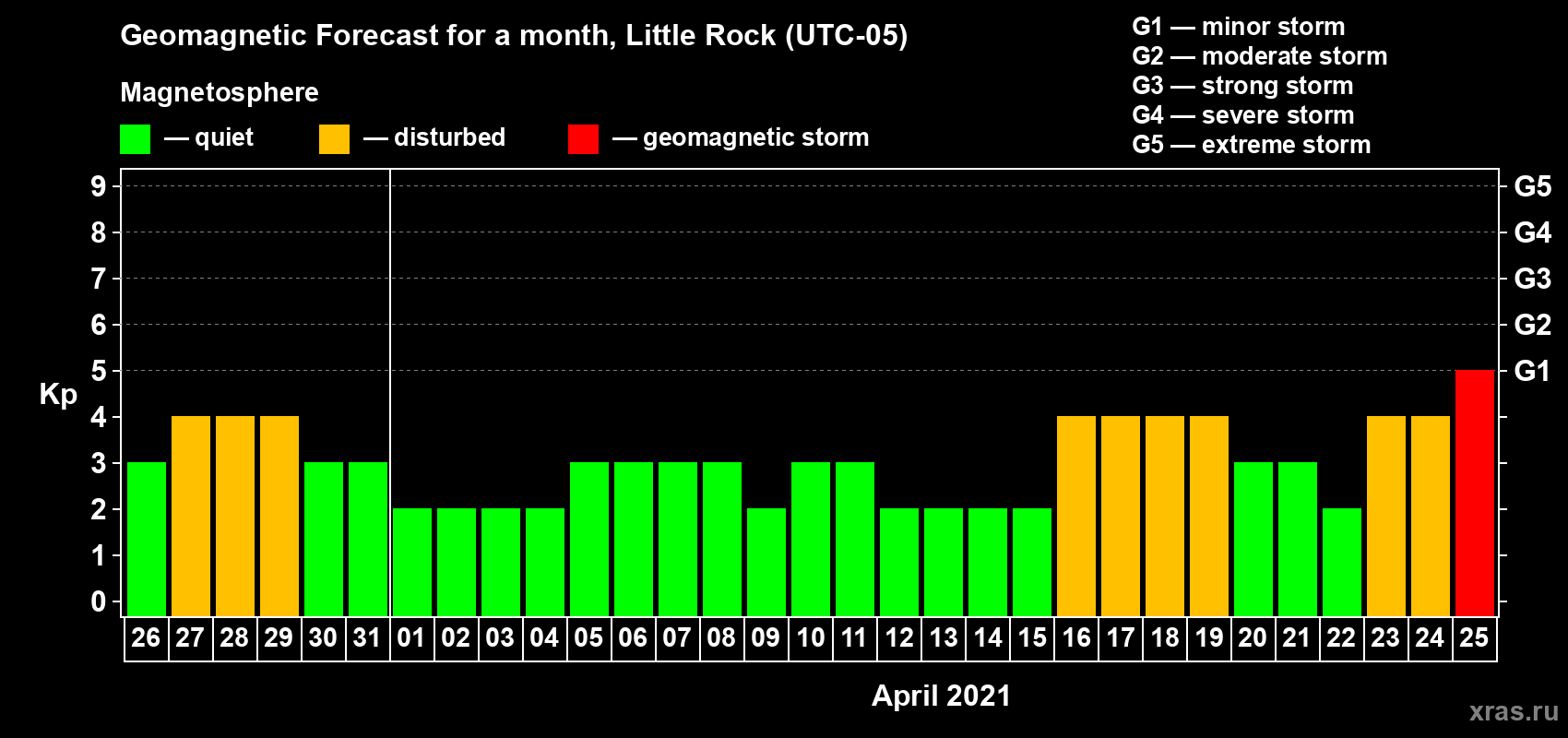
Task: Click the red geomagnetic storm legend swatch
Action: pos(583,139)
